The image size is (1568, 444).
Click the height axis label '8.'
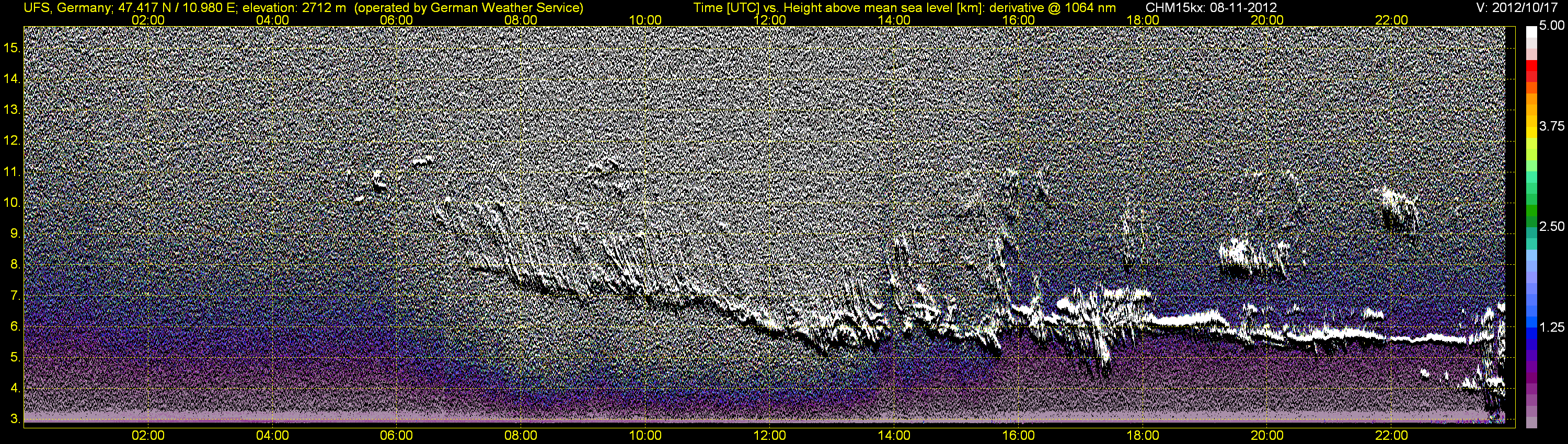(15, 265)
